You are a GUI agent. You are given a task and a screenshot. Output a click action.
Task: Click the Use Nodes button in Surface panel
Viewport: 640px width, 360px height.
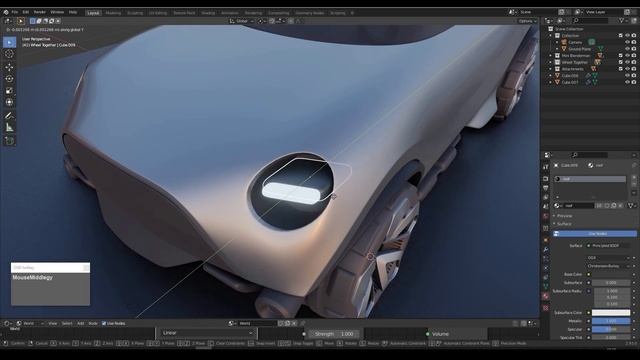point(595,234)
